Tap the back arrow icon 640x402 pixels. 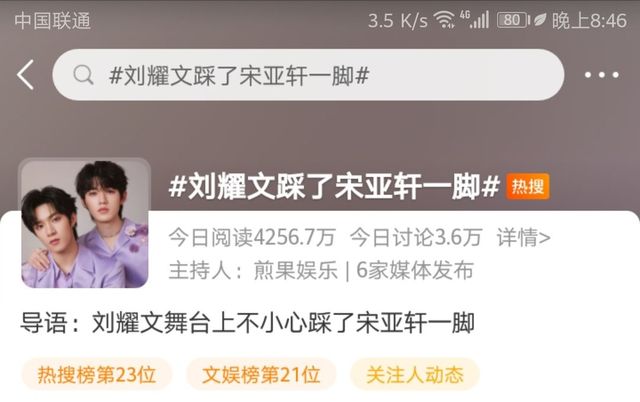[x=25, y=75]
